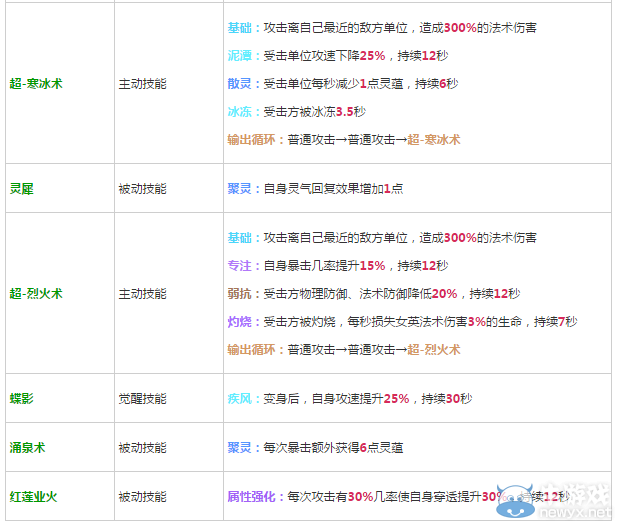Click the 输出循环 line ending 超-烈火术
Viewport: 620px width, 526px height.
tap(344, 350)
